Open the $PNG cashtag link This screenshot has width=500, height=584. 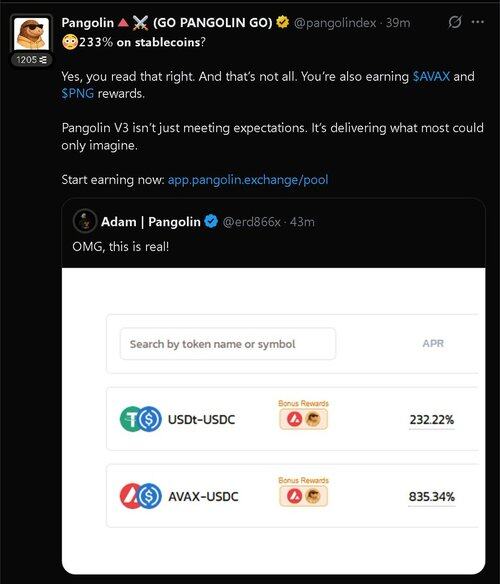tap(77, 93)
